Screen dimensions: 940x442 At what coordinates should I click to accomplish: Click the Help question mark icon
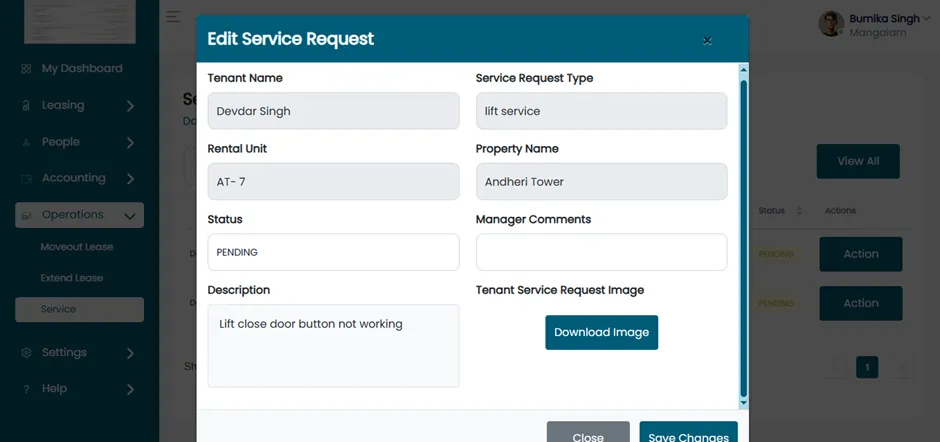point(26,389)
